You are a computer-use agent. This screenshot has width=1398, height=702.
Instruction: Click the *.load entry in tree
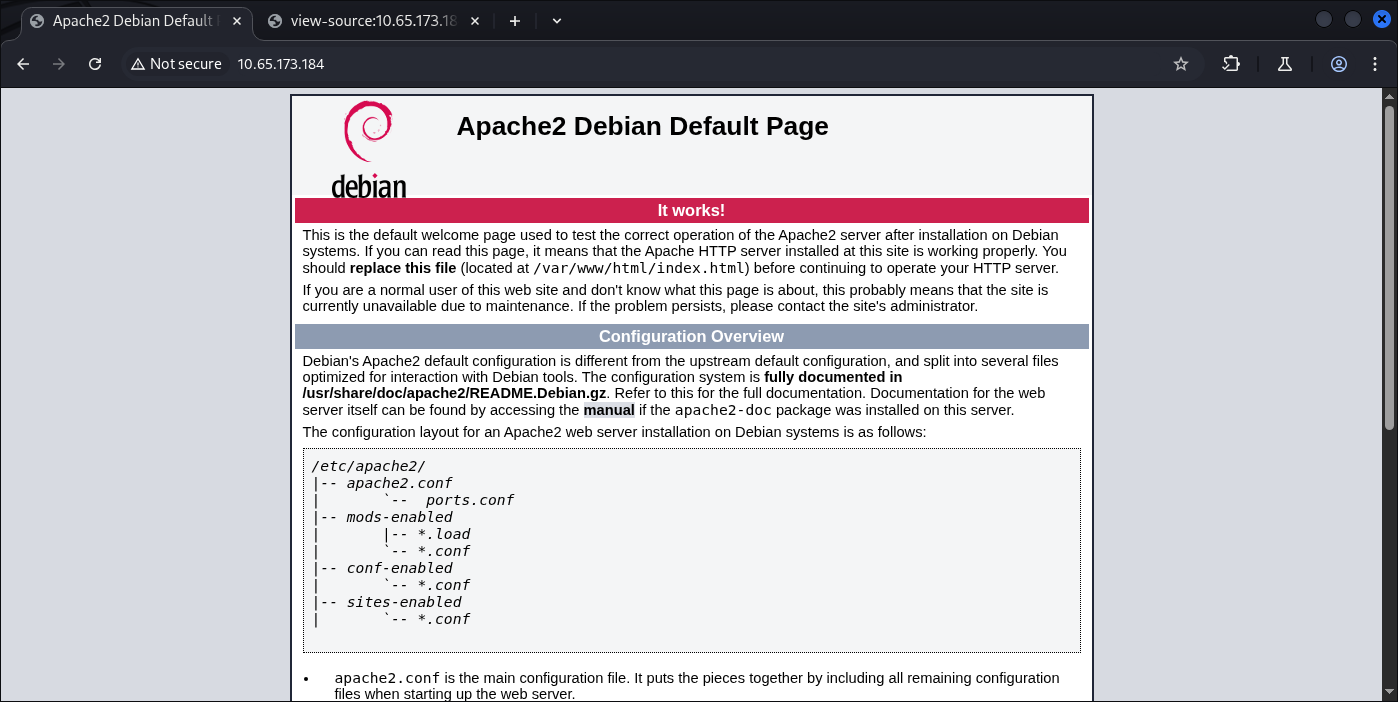click(444, 534)
